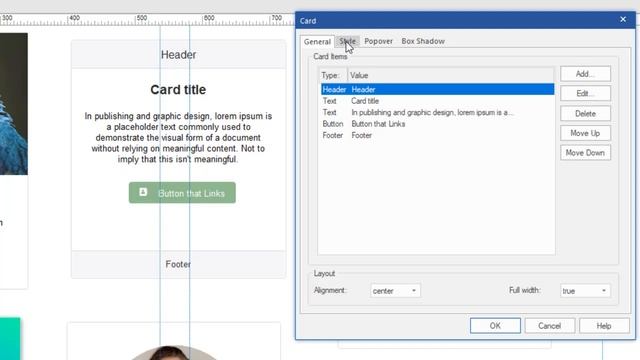Delete the selected card item
The image size is (640, 360).
(585, 113)
